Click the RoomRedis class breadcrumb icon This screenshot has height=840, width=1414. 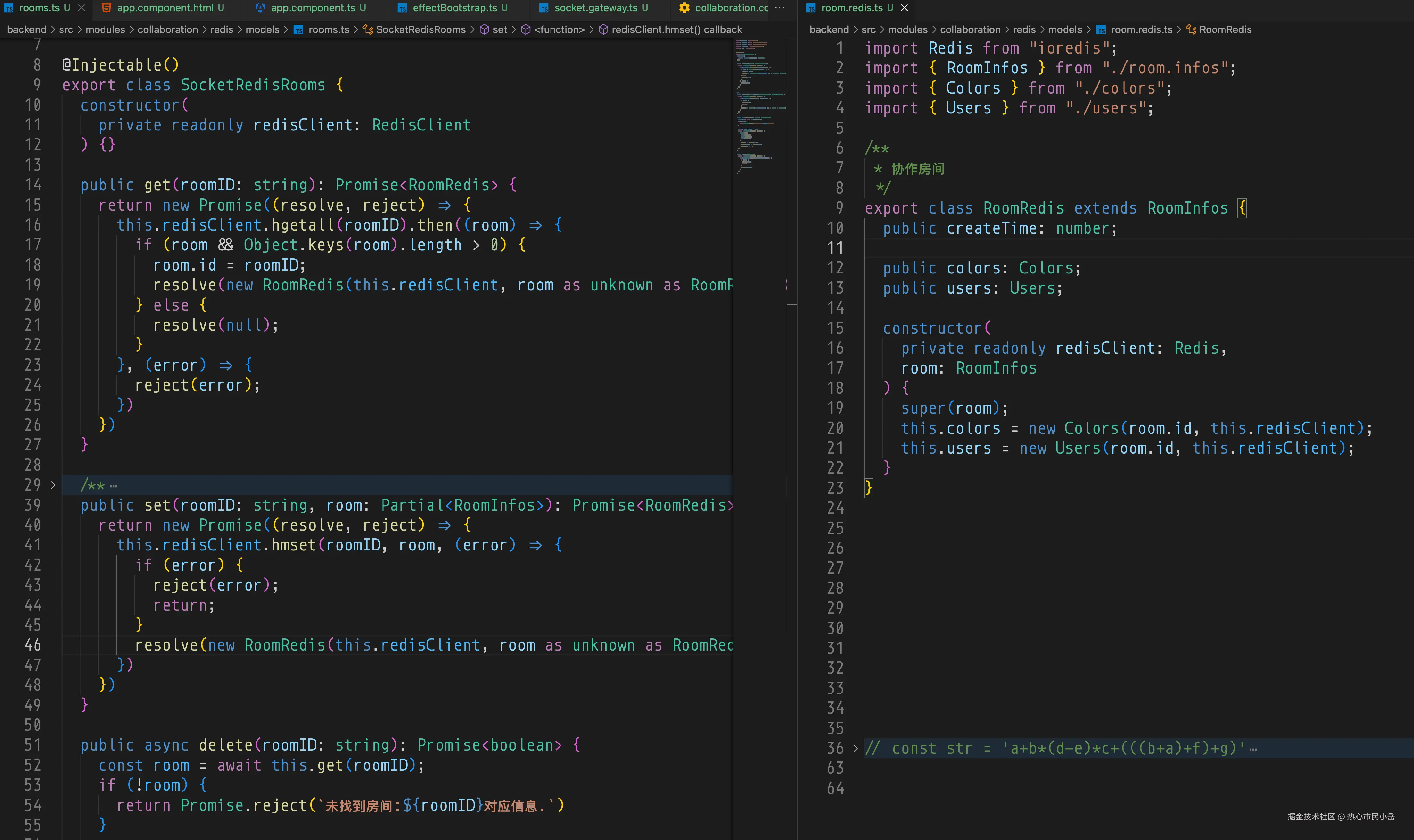[x=1191, y=29]
